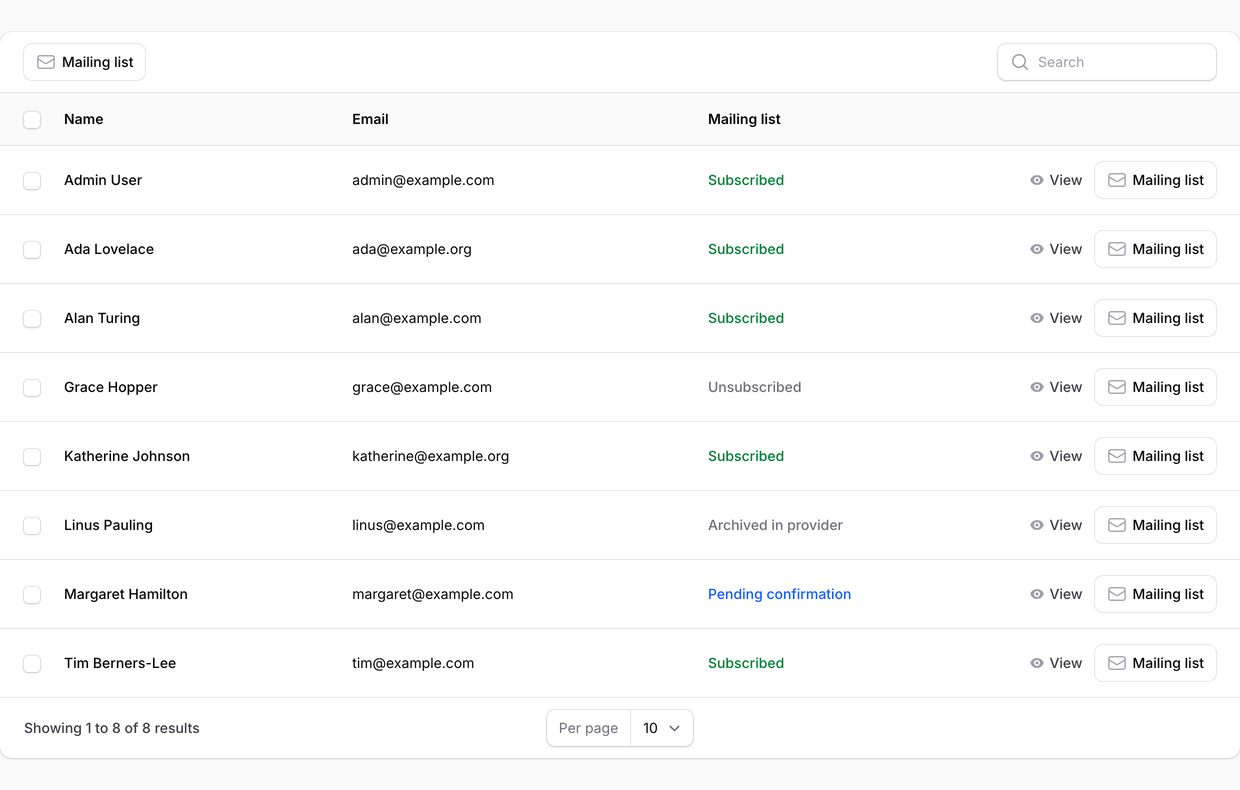Click linus@example.com email cell
This screenshot has height=790, width=1240.
point(418,525)
